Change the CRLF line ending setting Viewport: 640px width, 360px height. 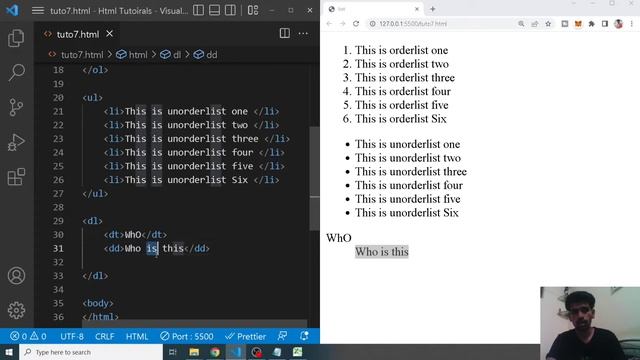104,336
